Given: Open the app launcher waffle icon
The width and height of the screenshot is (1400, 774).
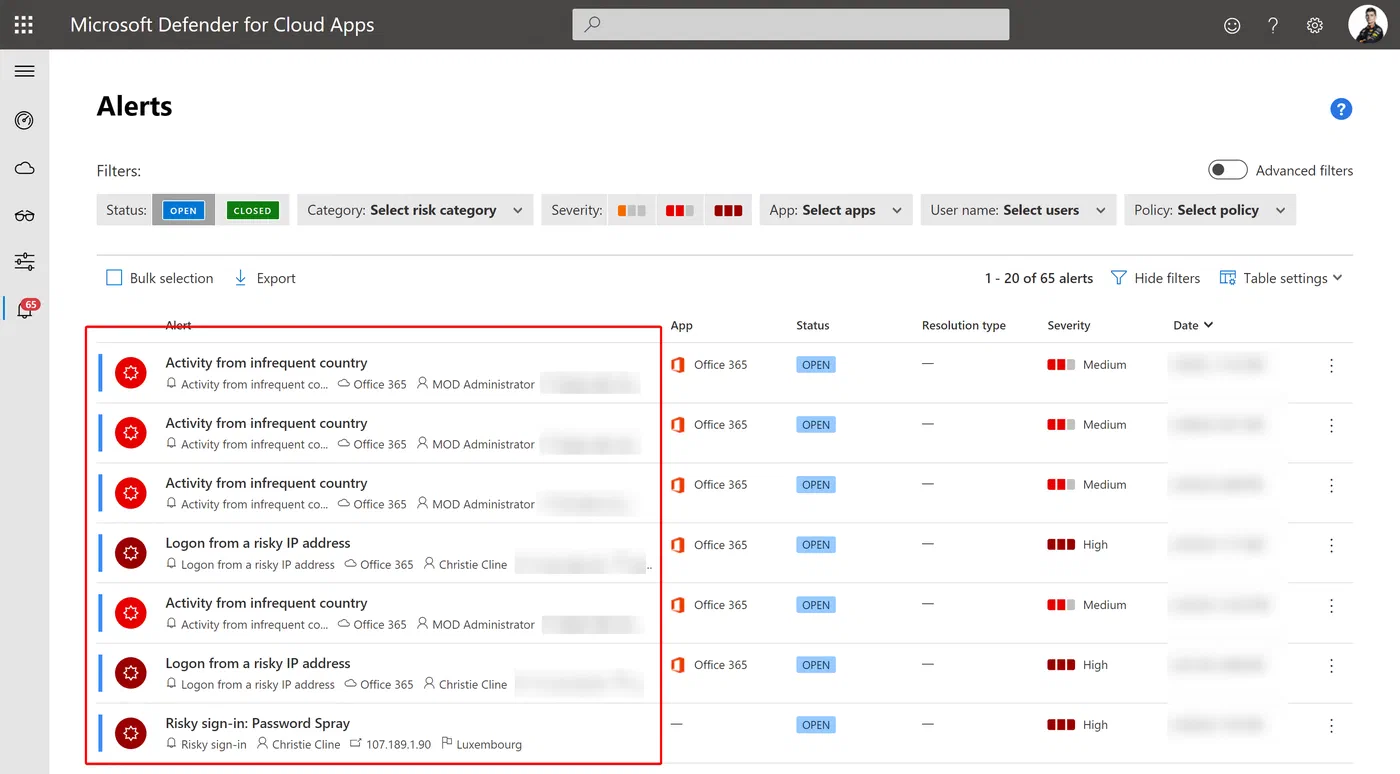Looking at the screenshot, I should coord(24,25).
